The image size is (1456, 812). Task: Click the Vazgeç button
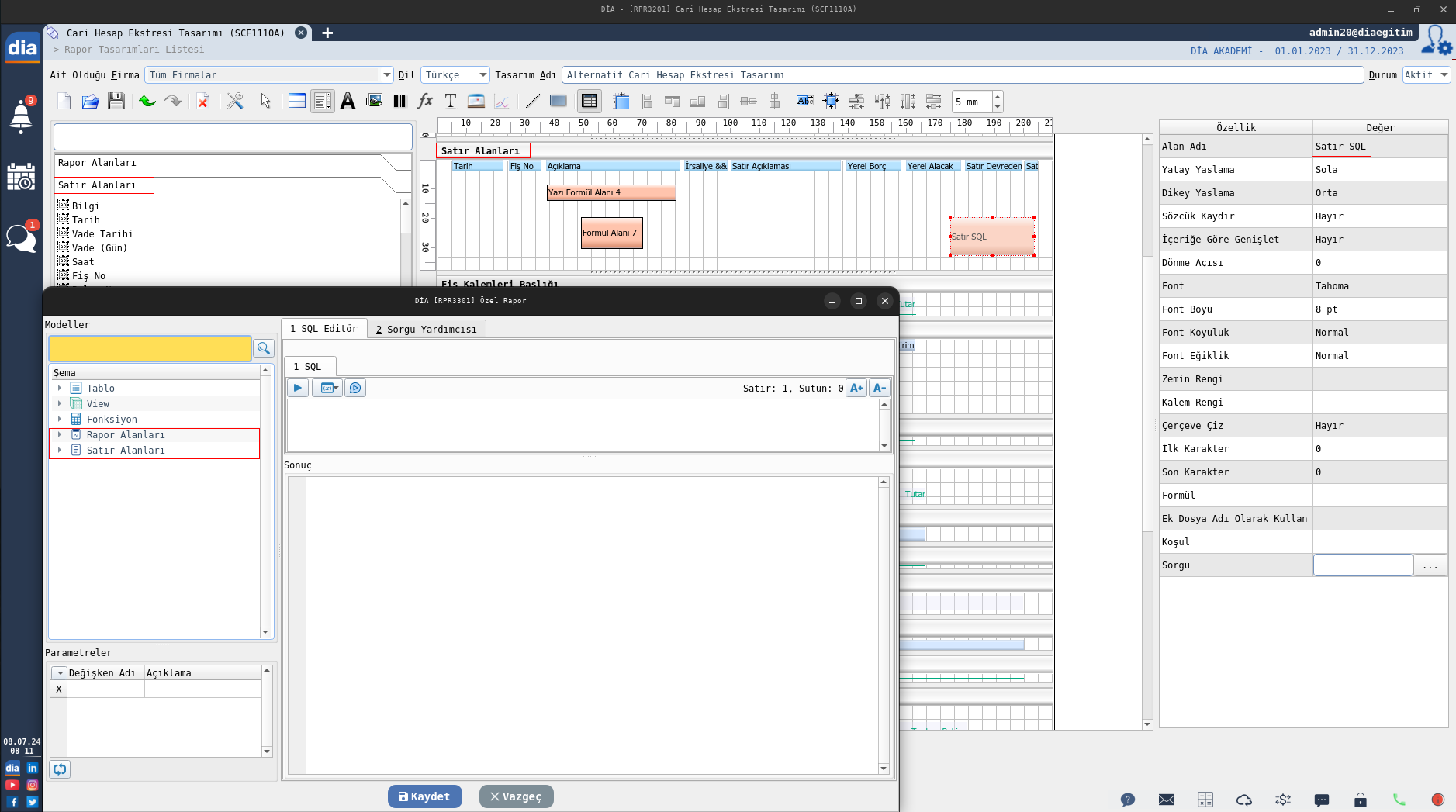[516, 796]
